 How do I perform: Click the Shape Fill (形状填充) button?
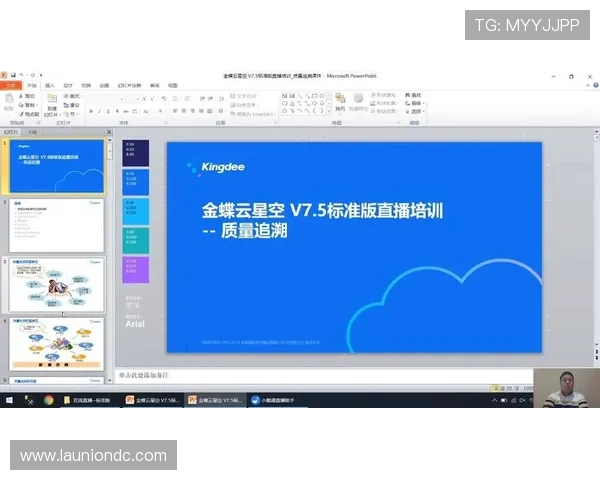tap(383, 95)
